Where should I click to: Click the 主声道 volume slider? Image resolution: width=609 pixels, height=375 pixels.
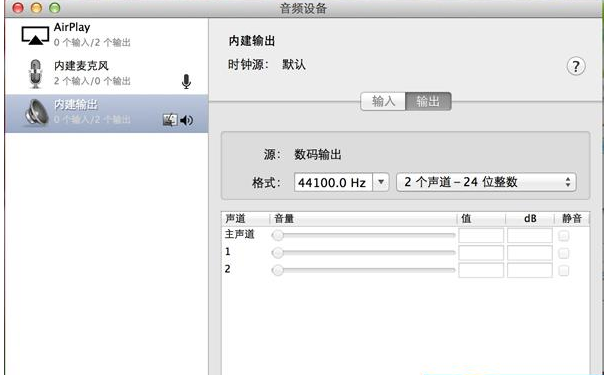[x=363, y=235]
